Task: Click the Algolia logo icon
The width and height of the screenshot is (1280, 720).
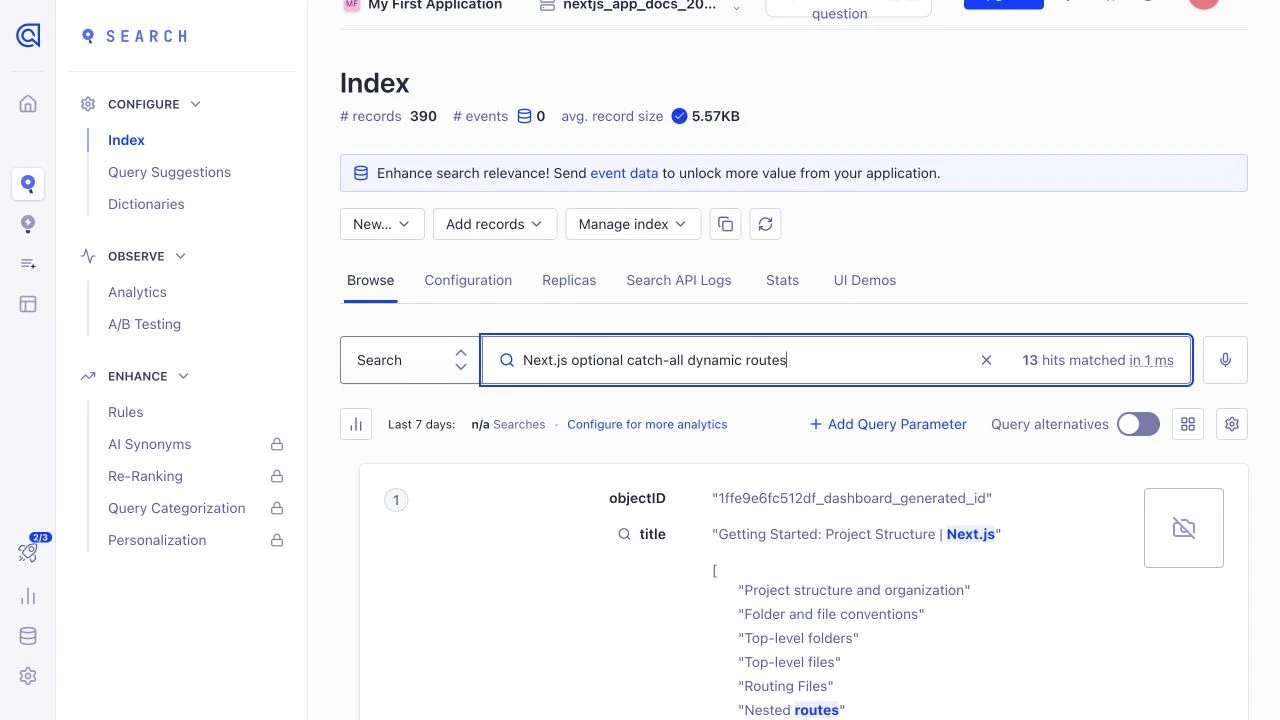Action: (x=28, y=36)
